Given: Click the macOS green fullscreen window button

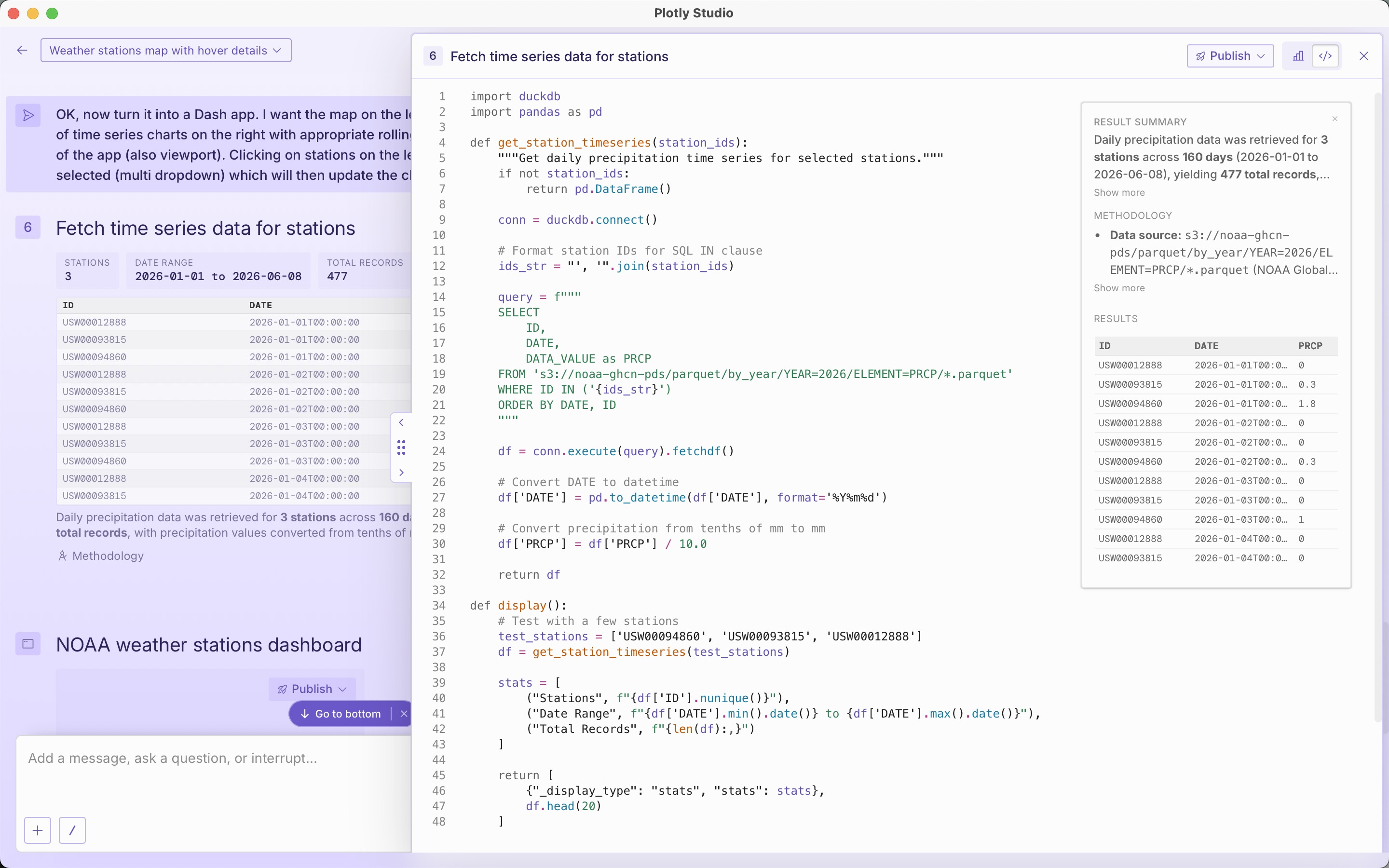Looking at the screenshot, I should (52, 13).
